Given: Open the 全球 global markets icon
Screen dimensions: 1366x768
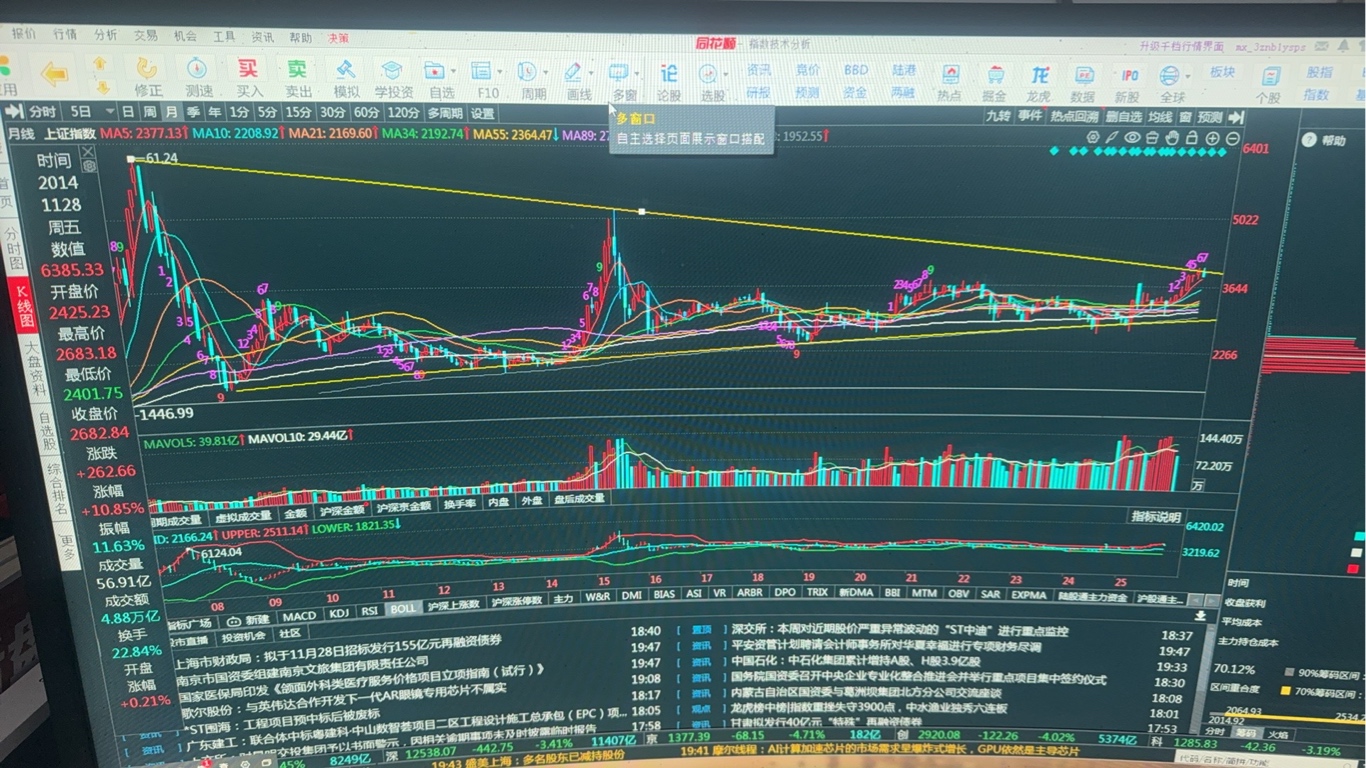Looking at the screenshot, I should [x=1169, y=76].
